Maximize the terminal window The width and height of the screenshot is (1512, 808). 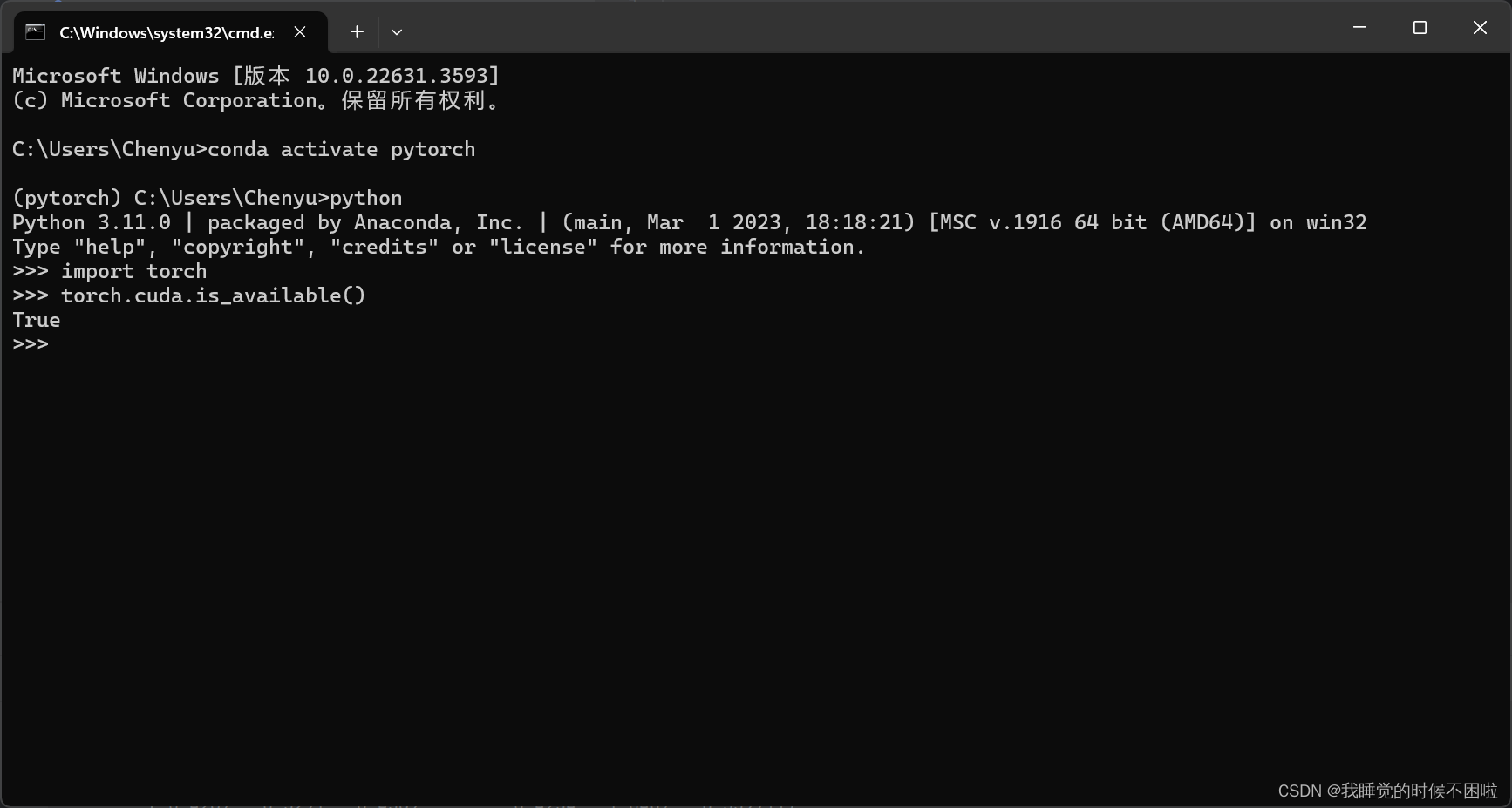(1420, 28)
